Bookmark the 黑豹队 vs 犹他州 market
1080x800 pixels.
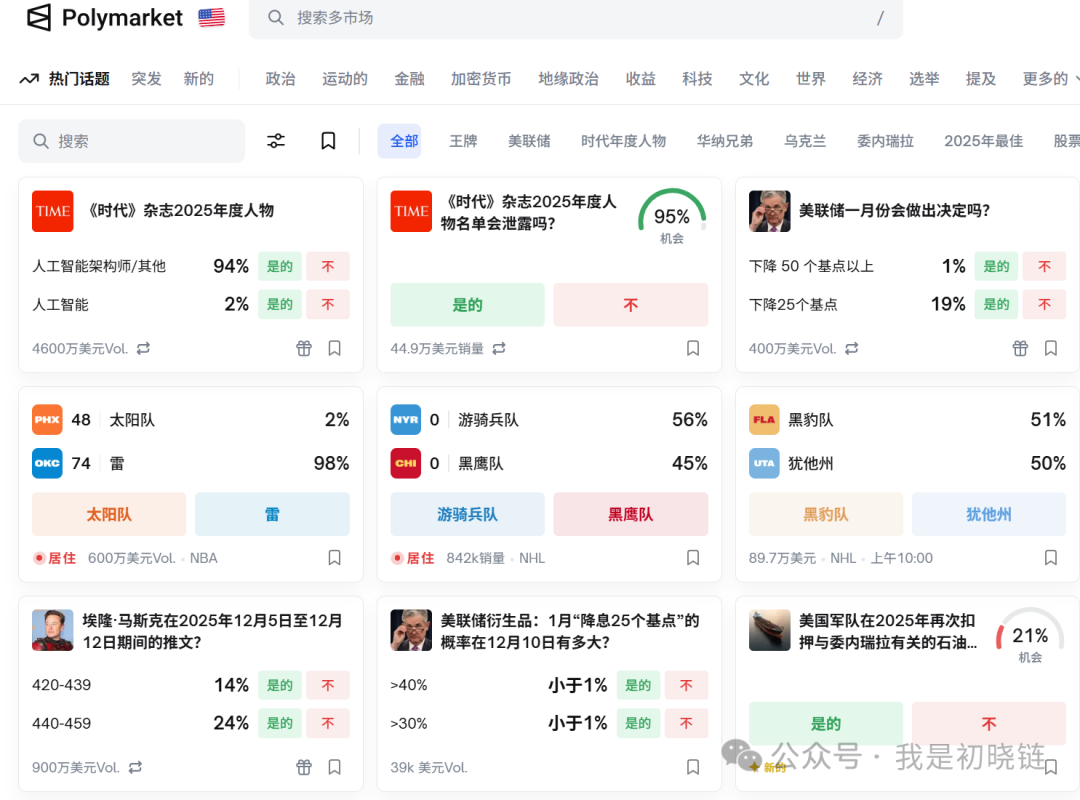point(1050,557)
